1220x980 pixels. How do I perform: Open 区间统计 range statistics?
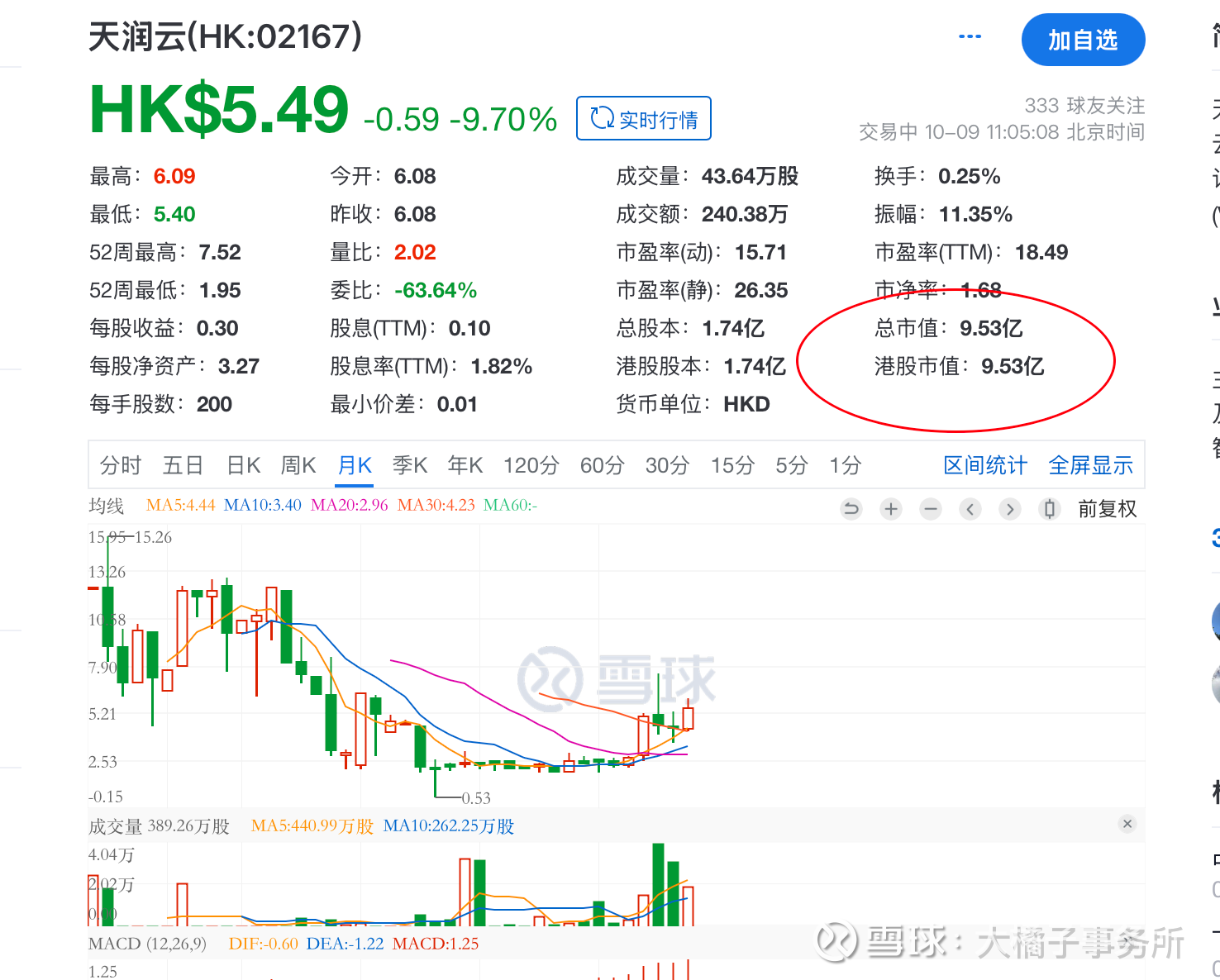pyautogui.click(x=985, y=465)
